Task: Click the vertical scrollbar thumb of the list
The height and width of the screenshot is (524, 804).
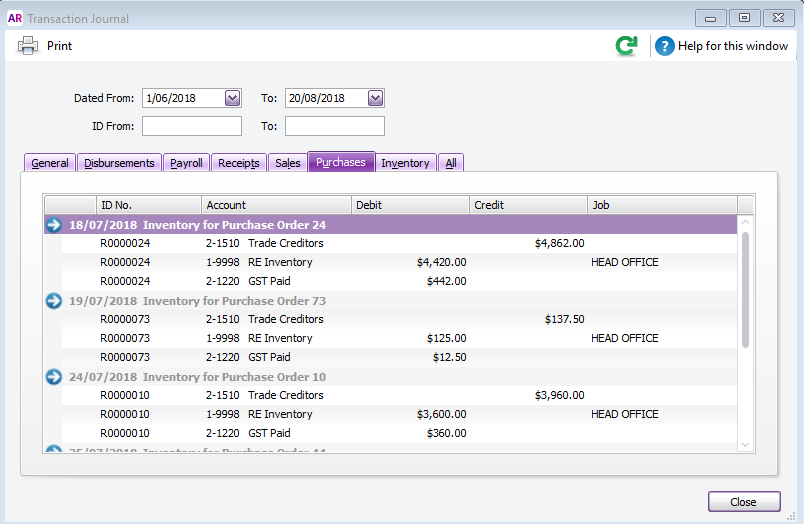Action: (746, 290)
